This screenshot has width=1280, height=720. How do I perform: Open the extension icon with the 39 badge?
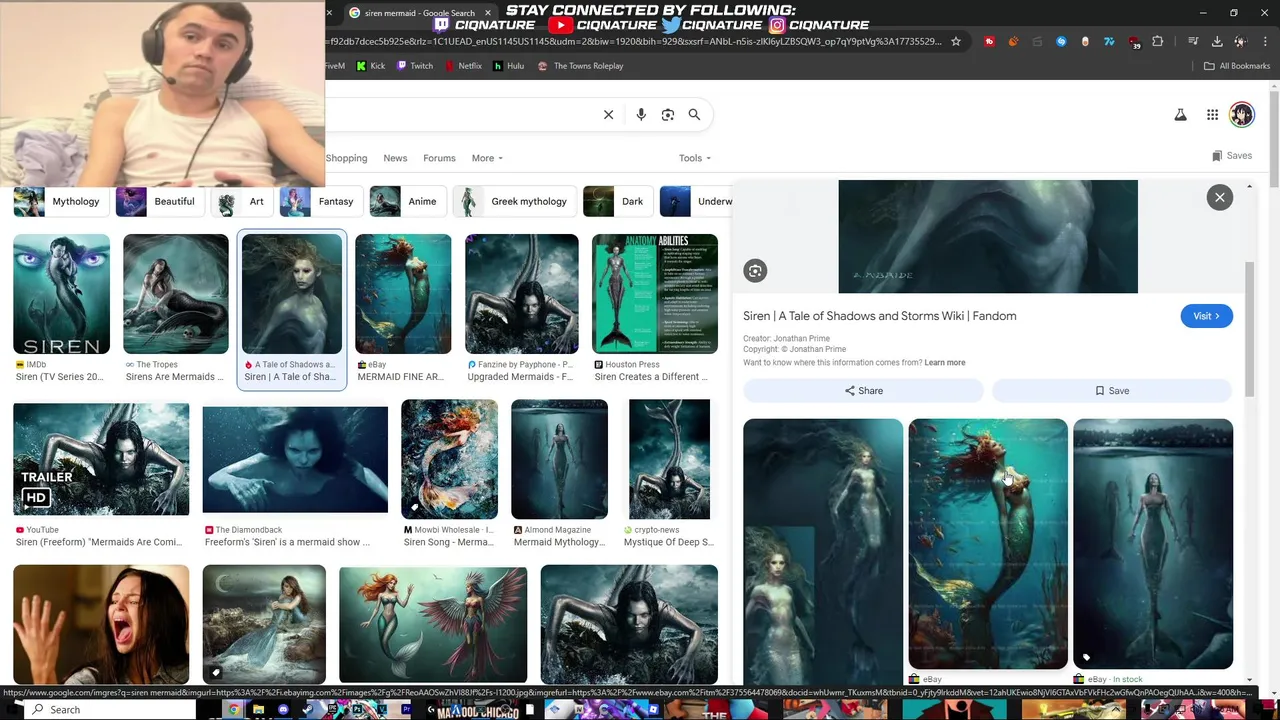(1133, 43)
